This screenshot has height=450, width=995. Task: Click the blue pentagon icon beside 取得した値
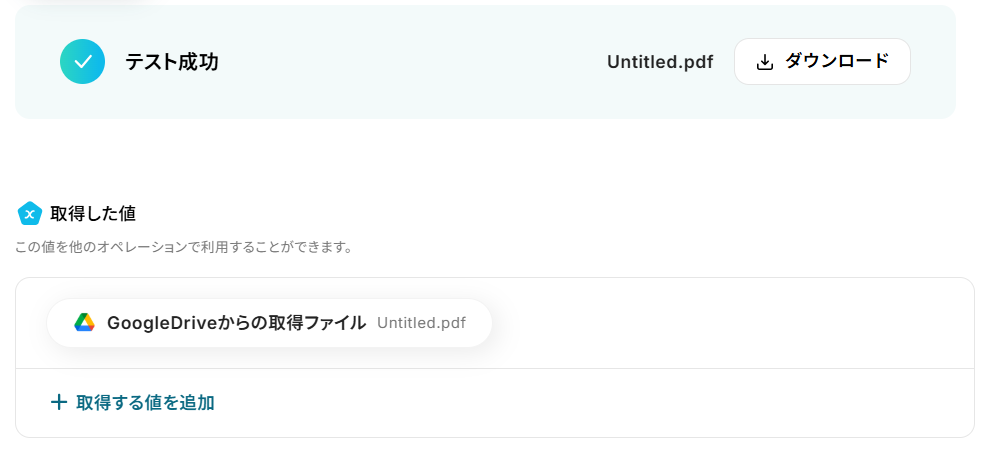[30, 213]
